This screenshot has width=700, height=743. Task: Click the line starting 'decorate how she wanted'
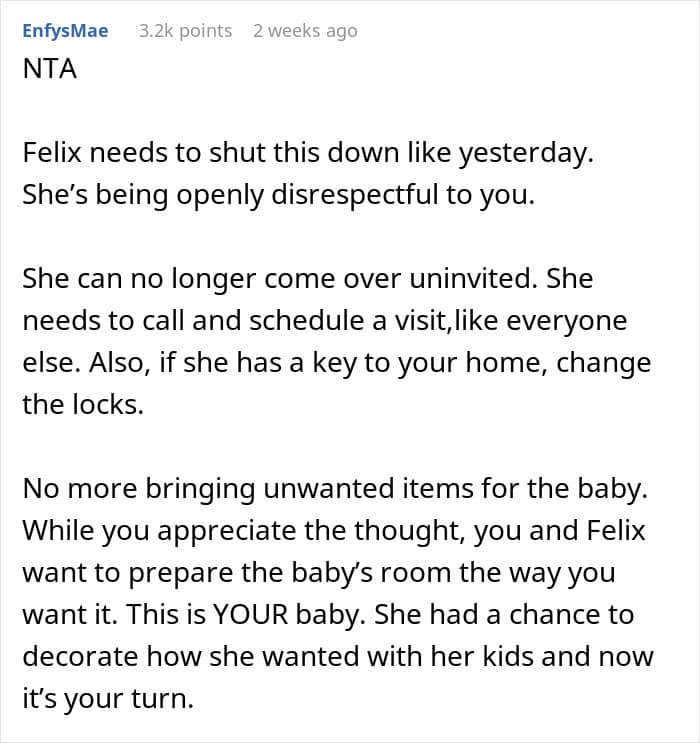(x=338, y=657)
